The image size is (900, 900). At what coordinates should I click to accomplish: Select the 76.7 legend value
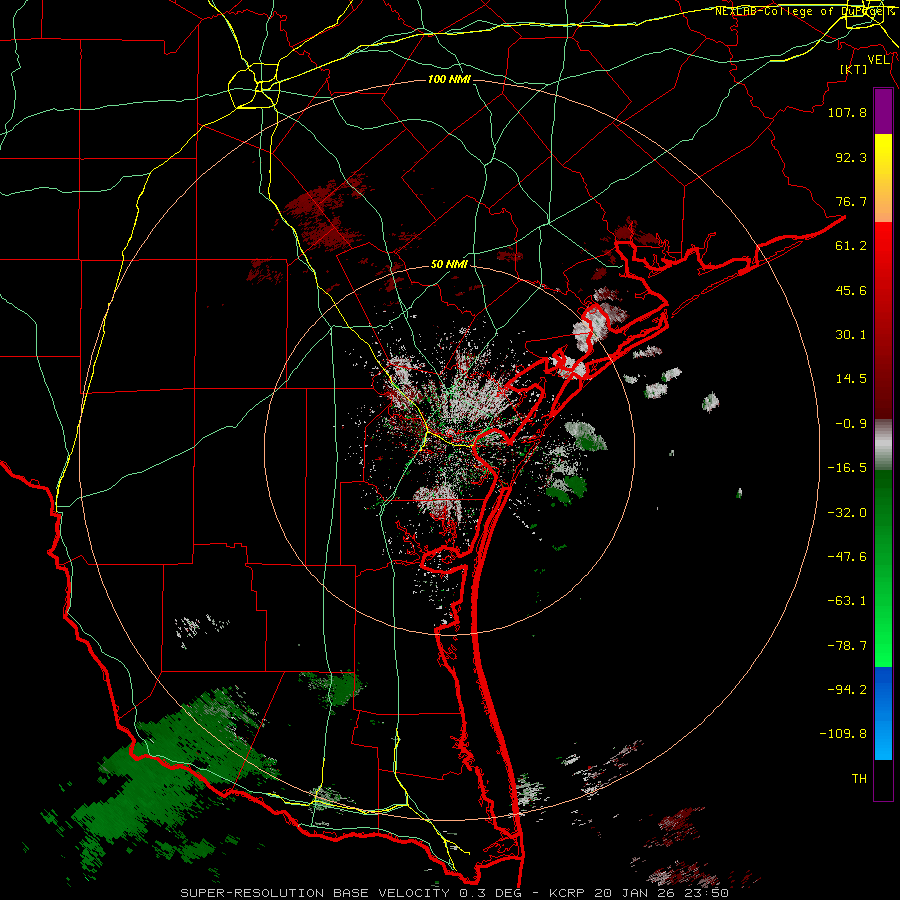tap(851, 201)
